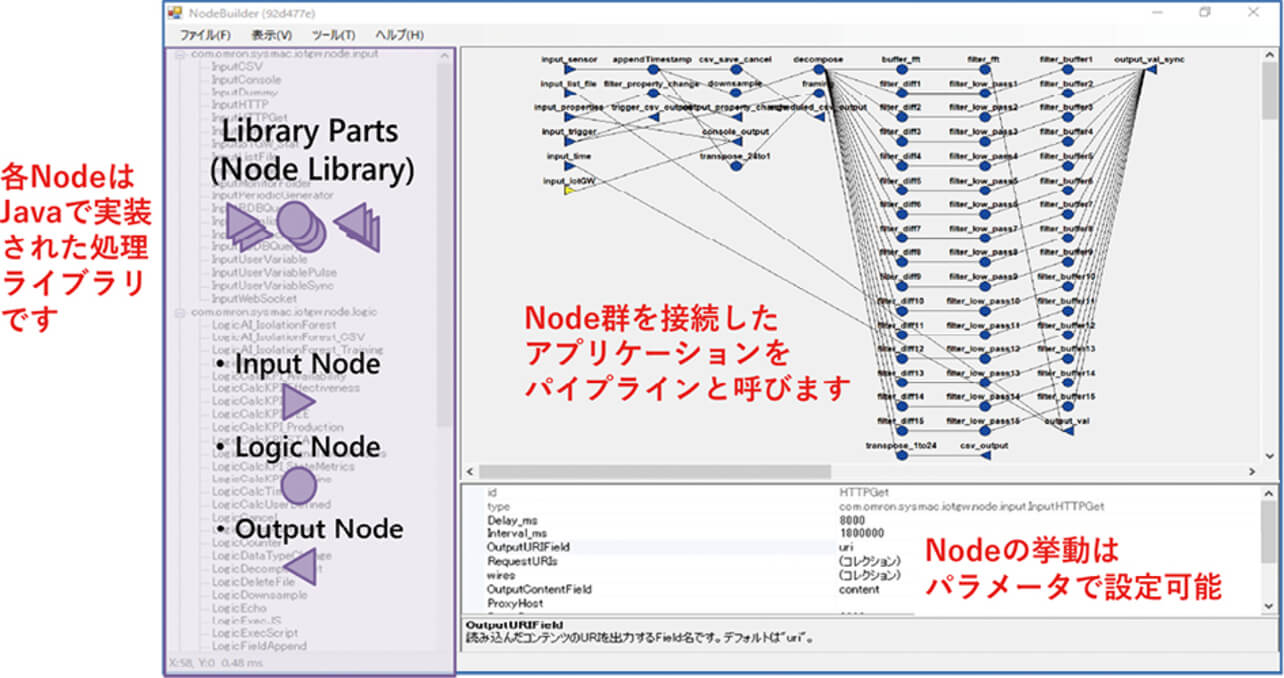Select the input_list_file input node
Screen dimensions: 1284x678
(567, 94)
